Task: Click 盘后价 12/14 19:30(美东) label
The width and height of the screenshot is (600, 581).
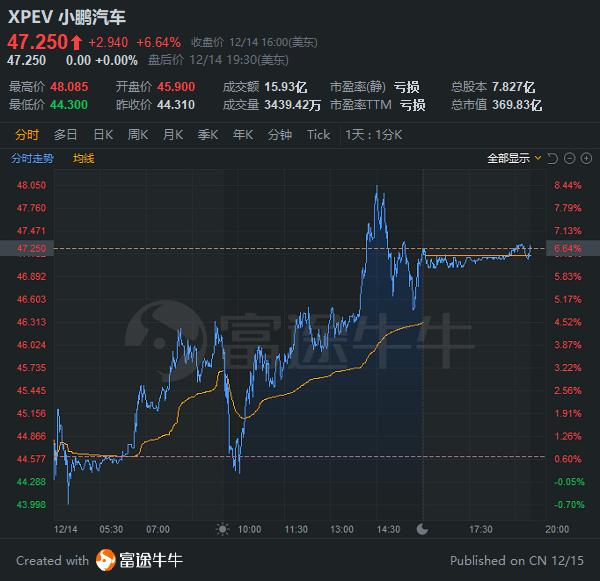Action: [218, 60]
